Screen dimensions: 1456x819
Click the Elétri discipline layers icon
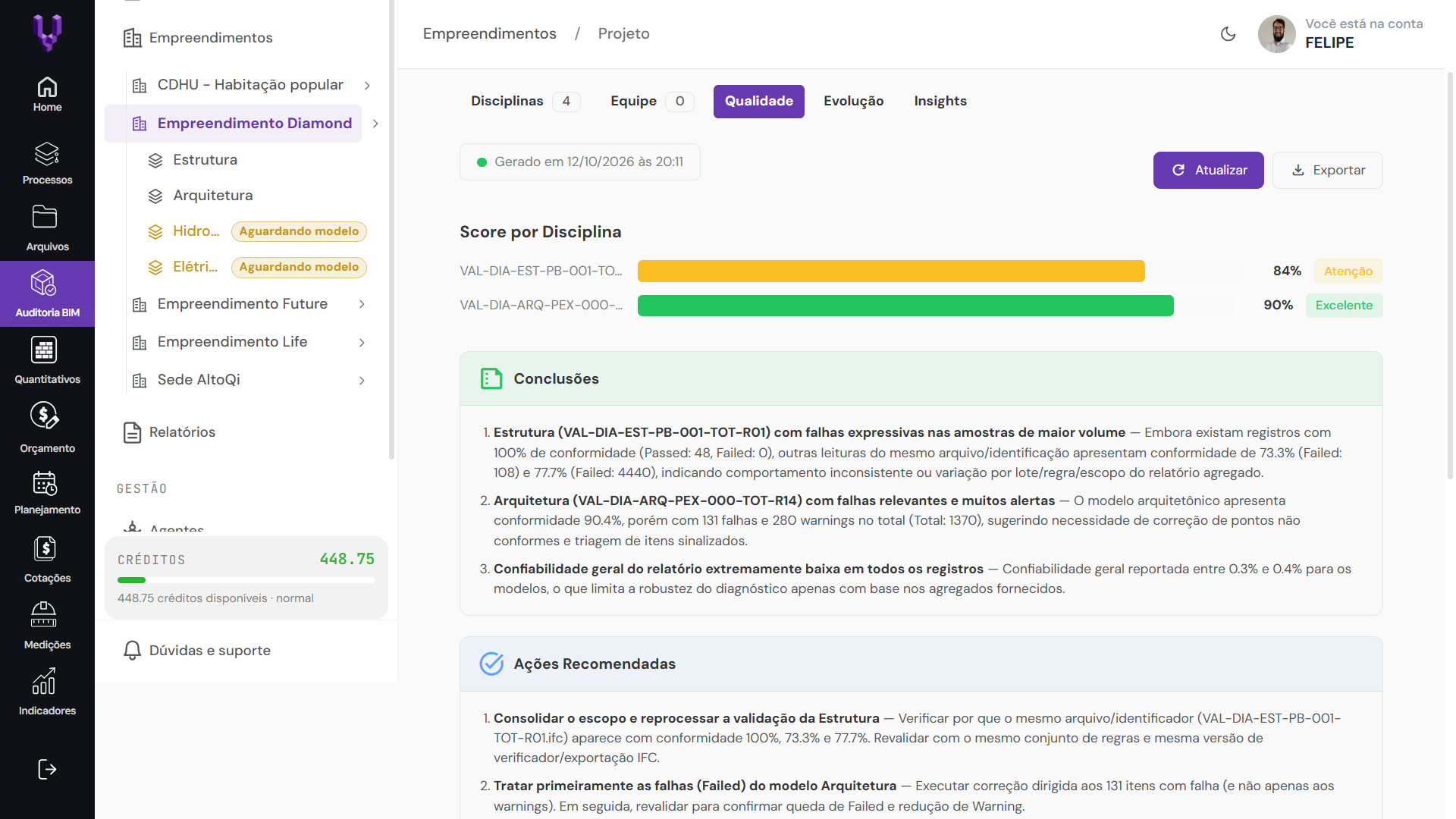(x=155, y=267)
